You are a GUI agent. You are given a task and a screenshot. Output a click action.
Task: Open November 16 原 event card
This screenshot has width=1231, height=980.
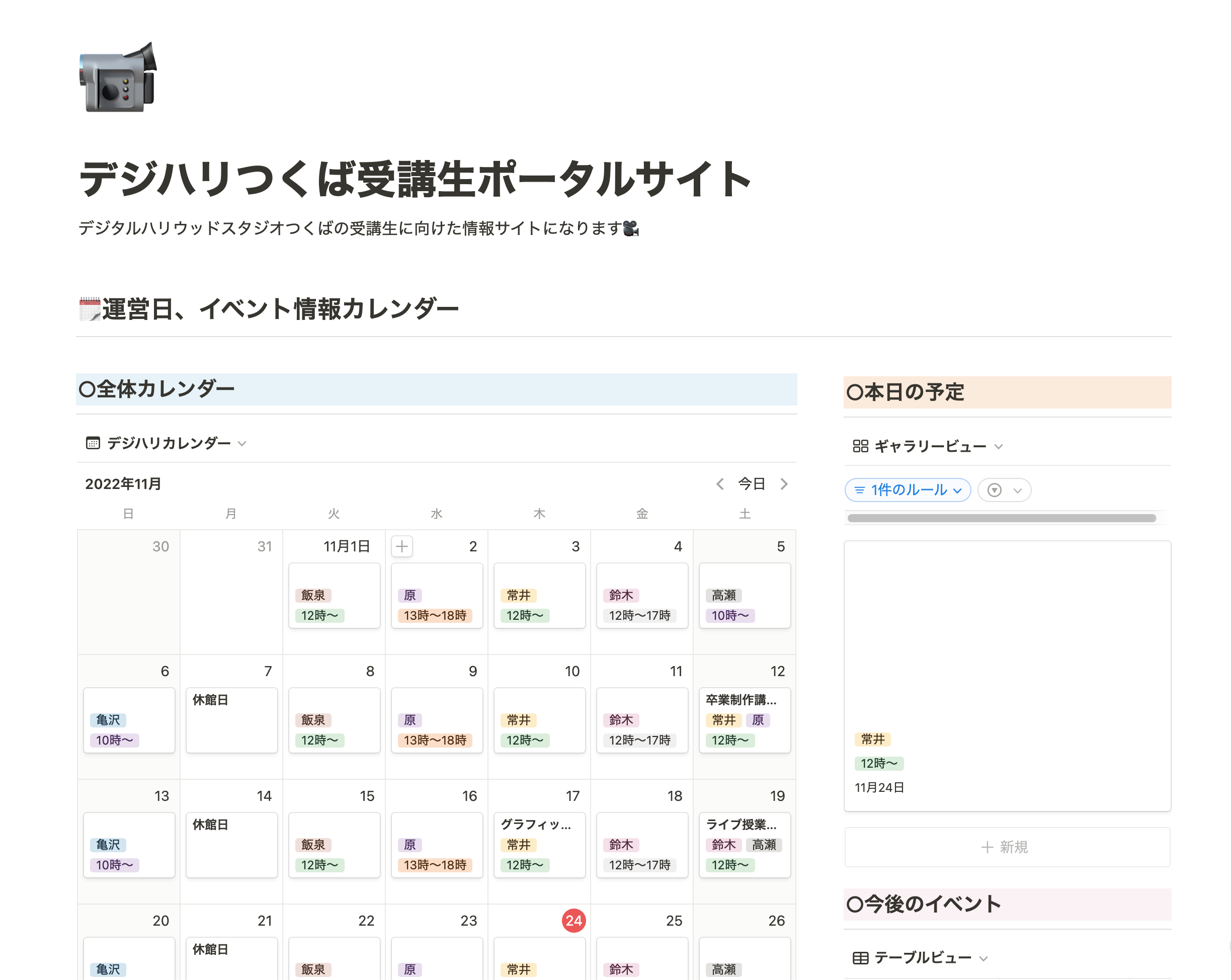coord(437,845)
